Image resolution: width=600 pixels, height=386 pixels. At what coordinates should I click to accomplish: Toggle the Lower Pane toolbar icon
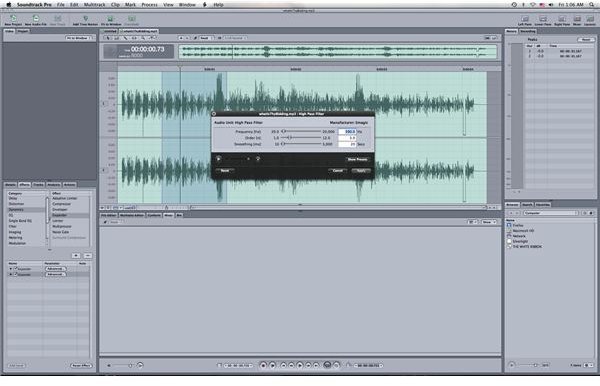(543, 19)
